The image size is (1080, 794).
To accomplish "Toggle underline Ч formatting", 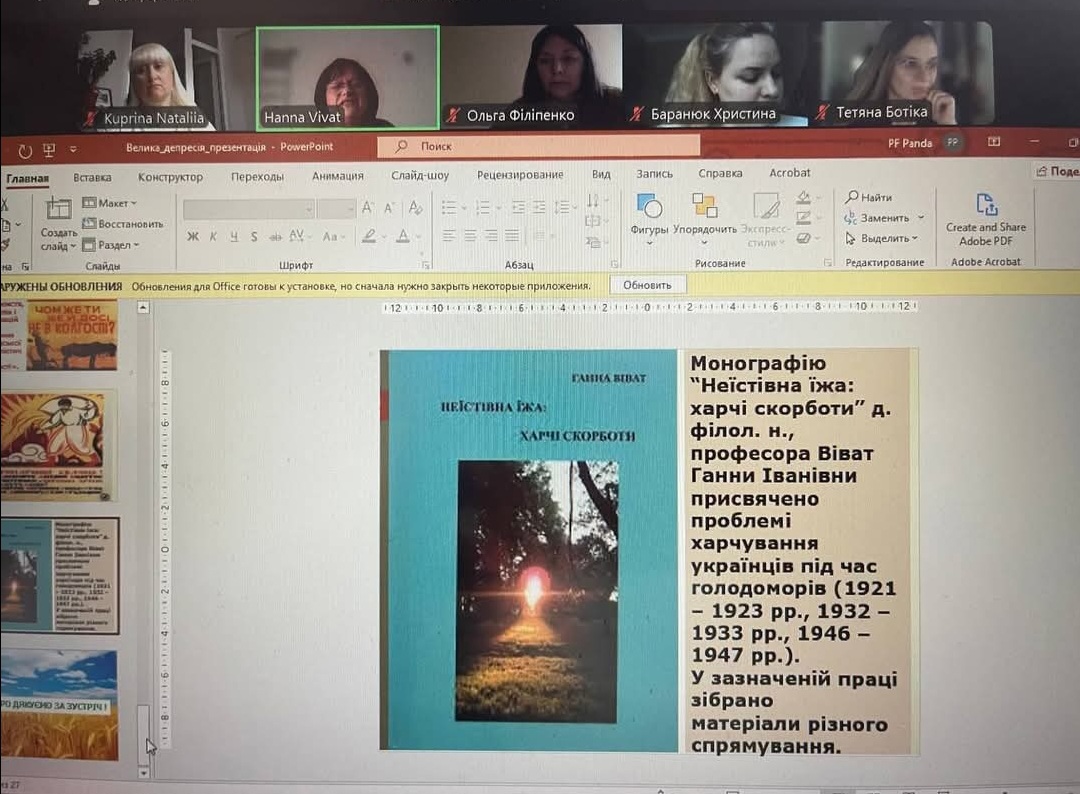I will (234, 237).
